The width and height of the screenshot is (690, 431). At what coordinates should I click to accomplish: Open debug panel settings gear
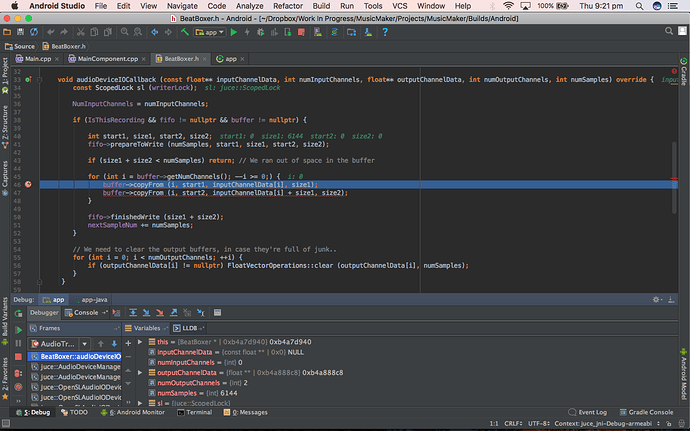654,299
